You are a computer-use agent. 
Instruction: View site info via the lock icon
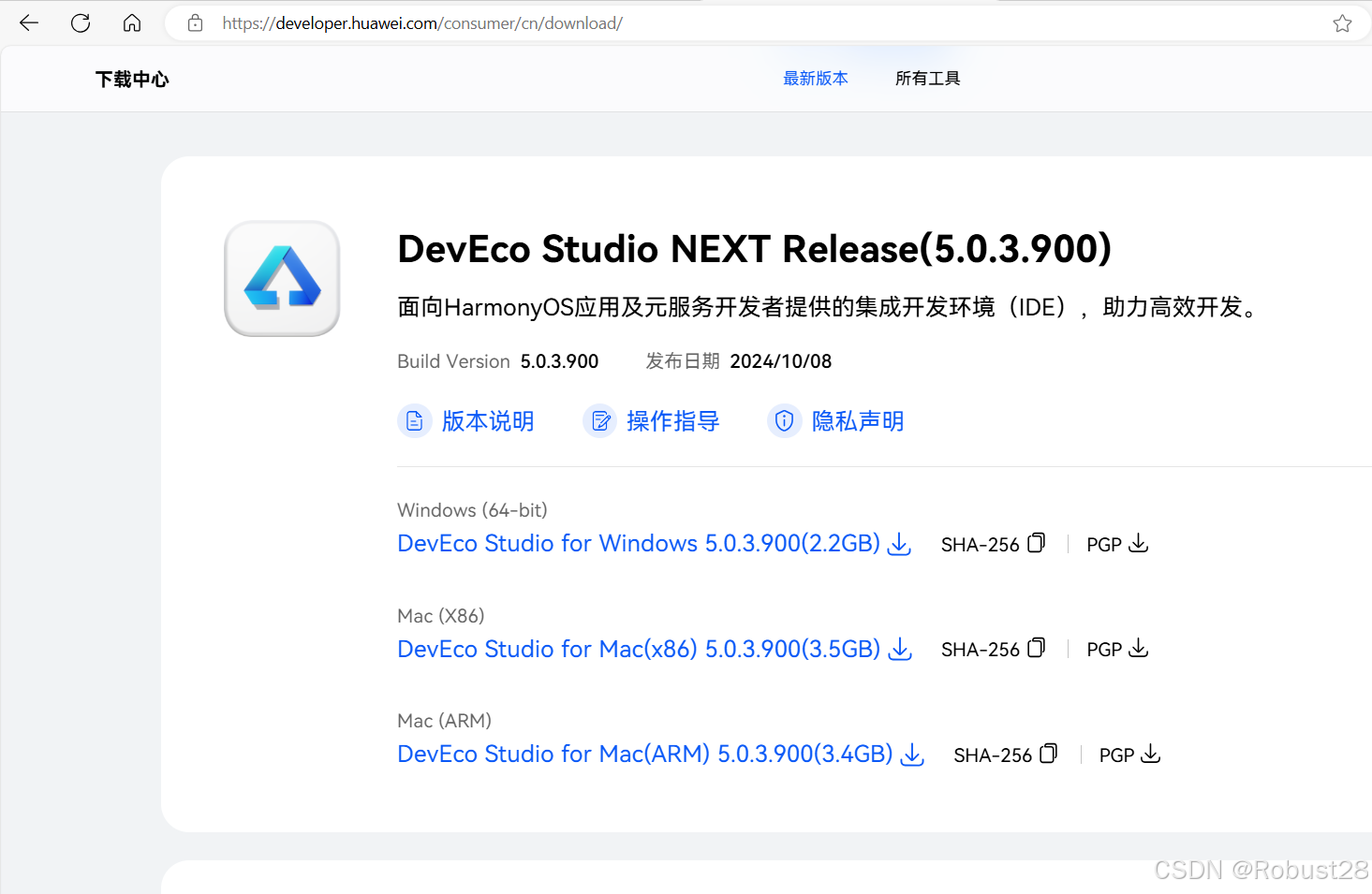pos(195,23)
